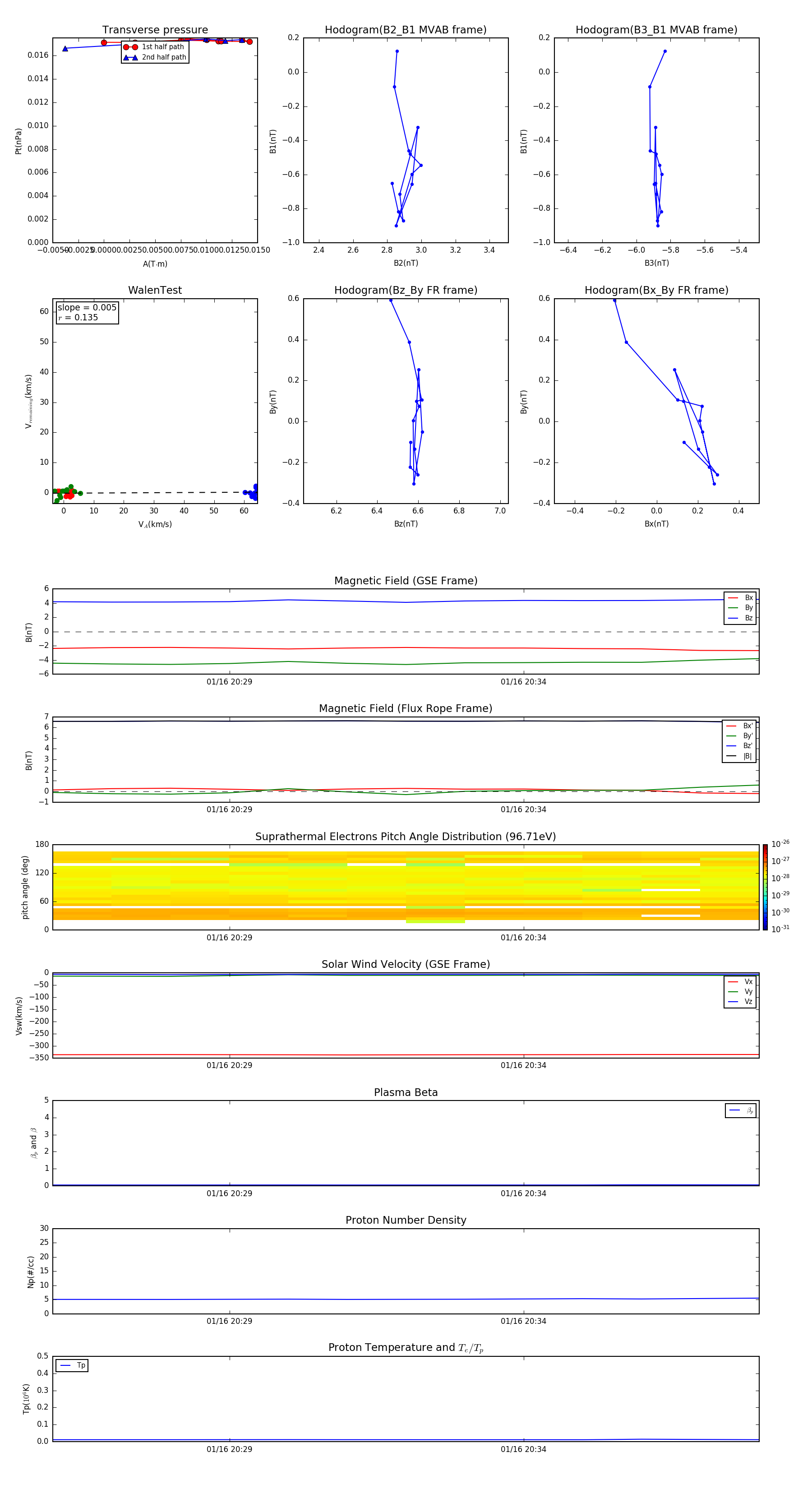Click '01/16 20:34' tick under proton temperature
The image size is (812, 1489).
coord(524,1449)
